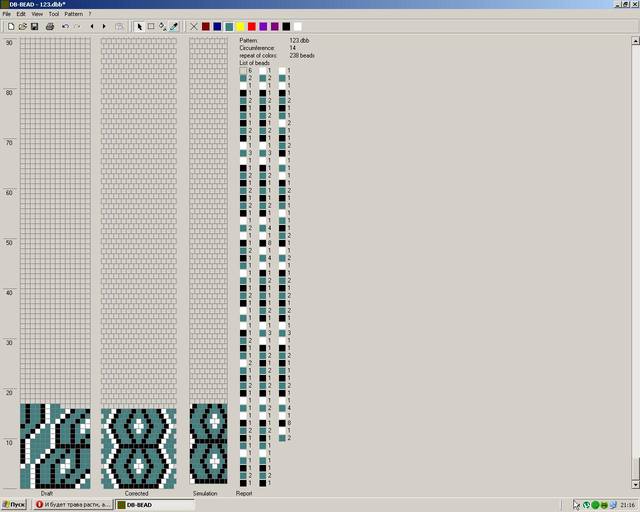Click the Report view label
The height and width of the screenshot is (512, 640).
tap(244, 493)
